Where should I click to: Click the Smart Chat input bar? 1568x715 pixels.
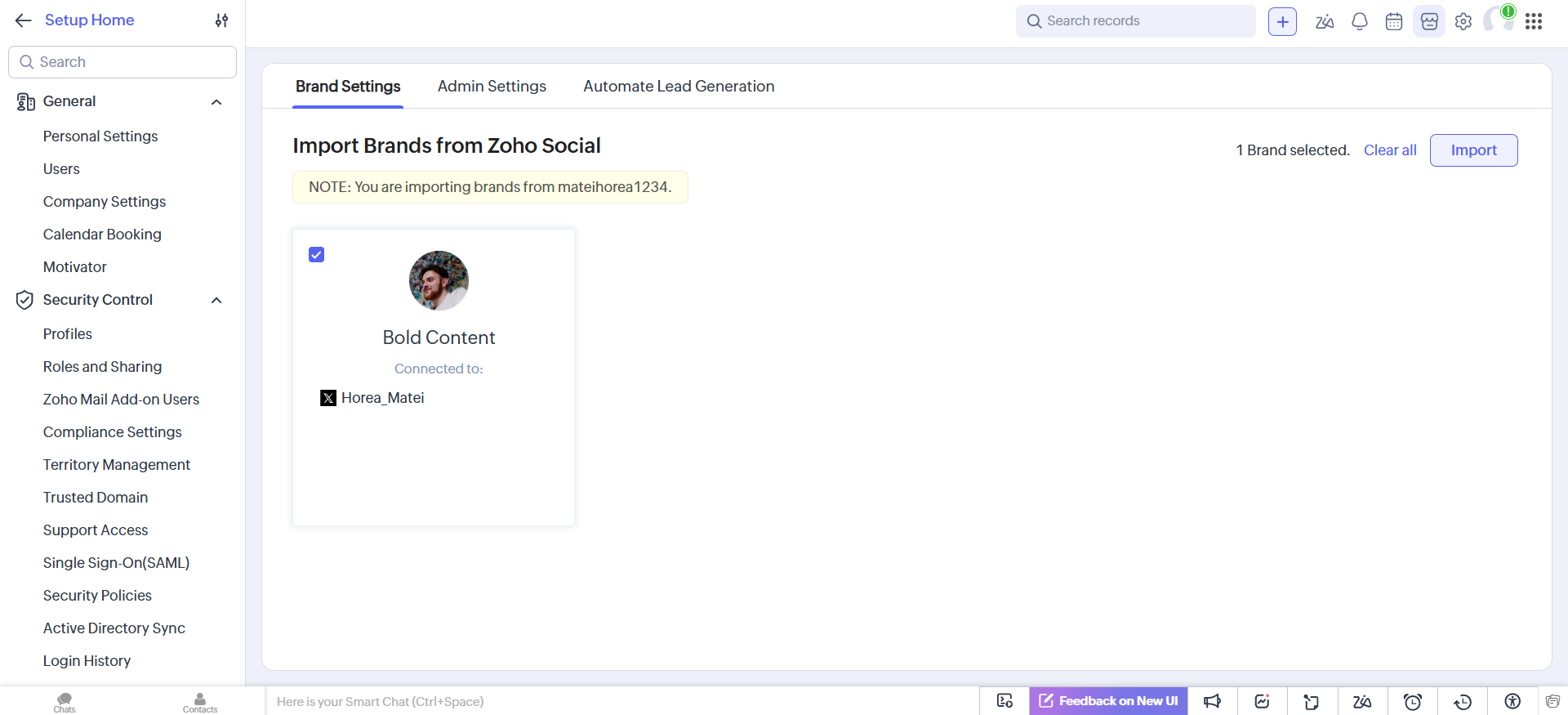click(621, 701)
